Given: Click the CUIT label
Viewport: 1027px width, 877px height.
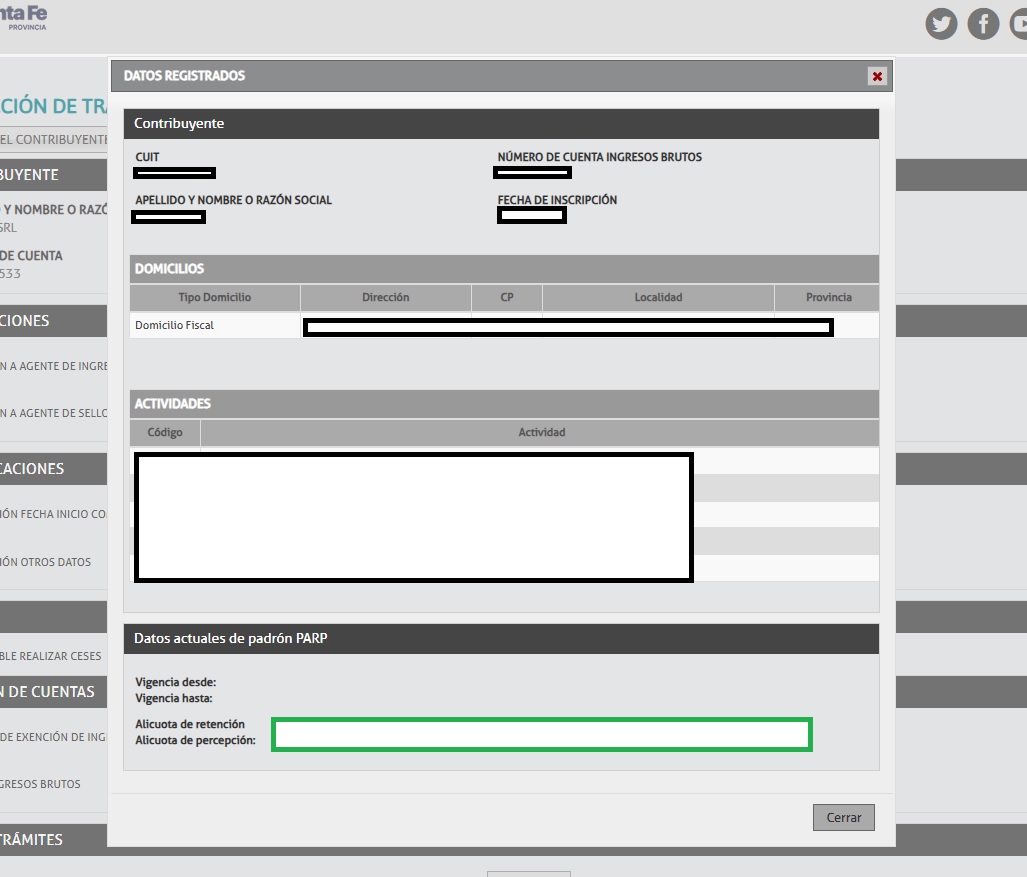Looking at the screenshot, I should coord(147,157).
